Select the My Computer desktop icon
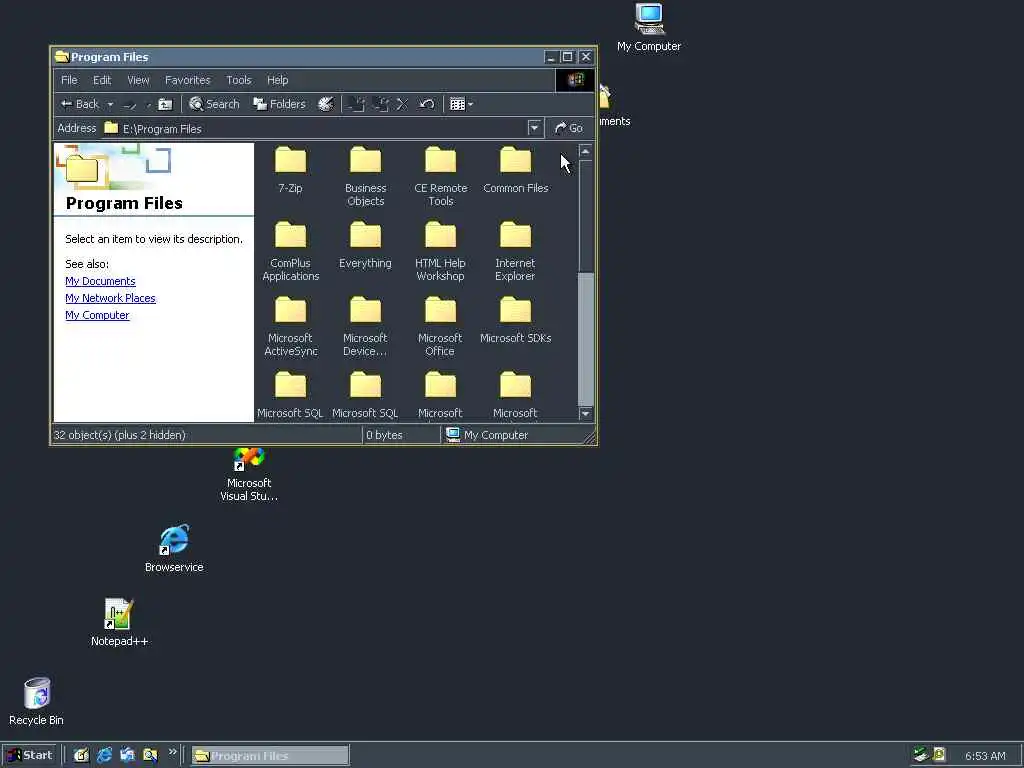This screenshot has height=768, width=1024. (x=649, y=28)
